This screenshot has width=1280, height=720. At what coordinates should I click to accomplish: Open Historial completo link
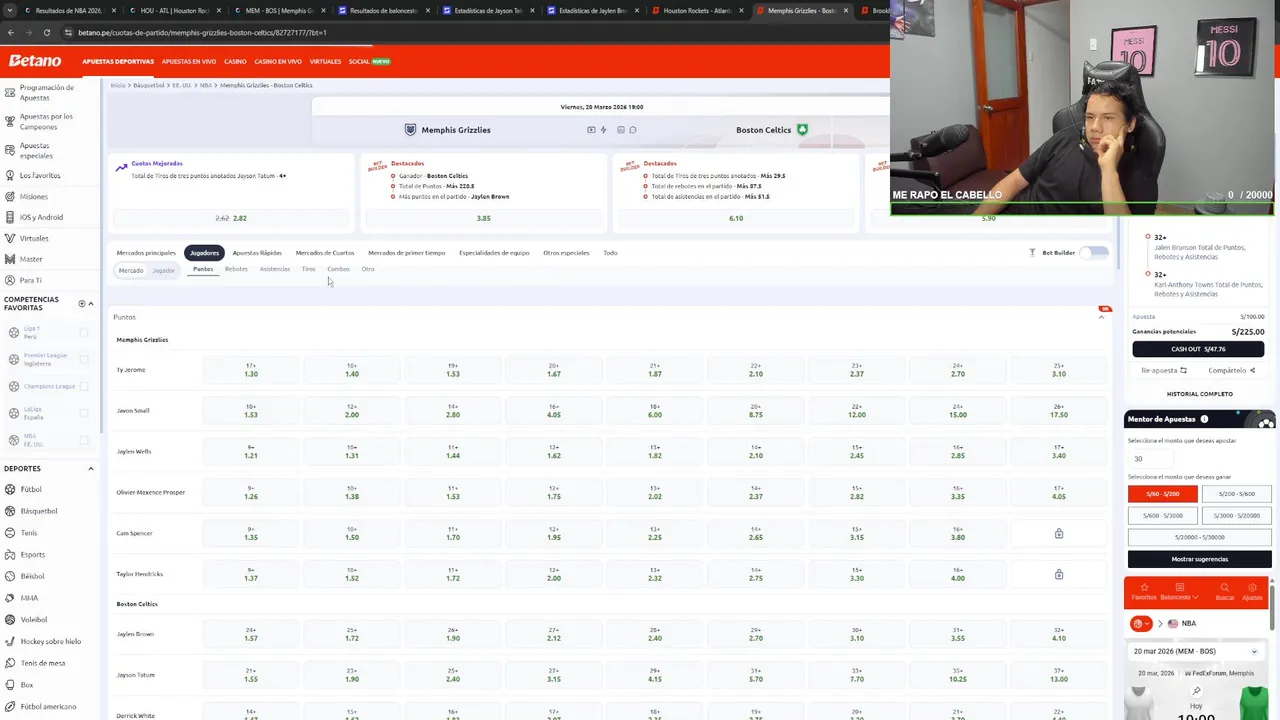click(1199, 394)
